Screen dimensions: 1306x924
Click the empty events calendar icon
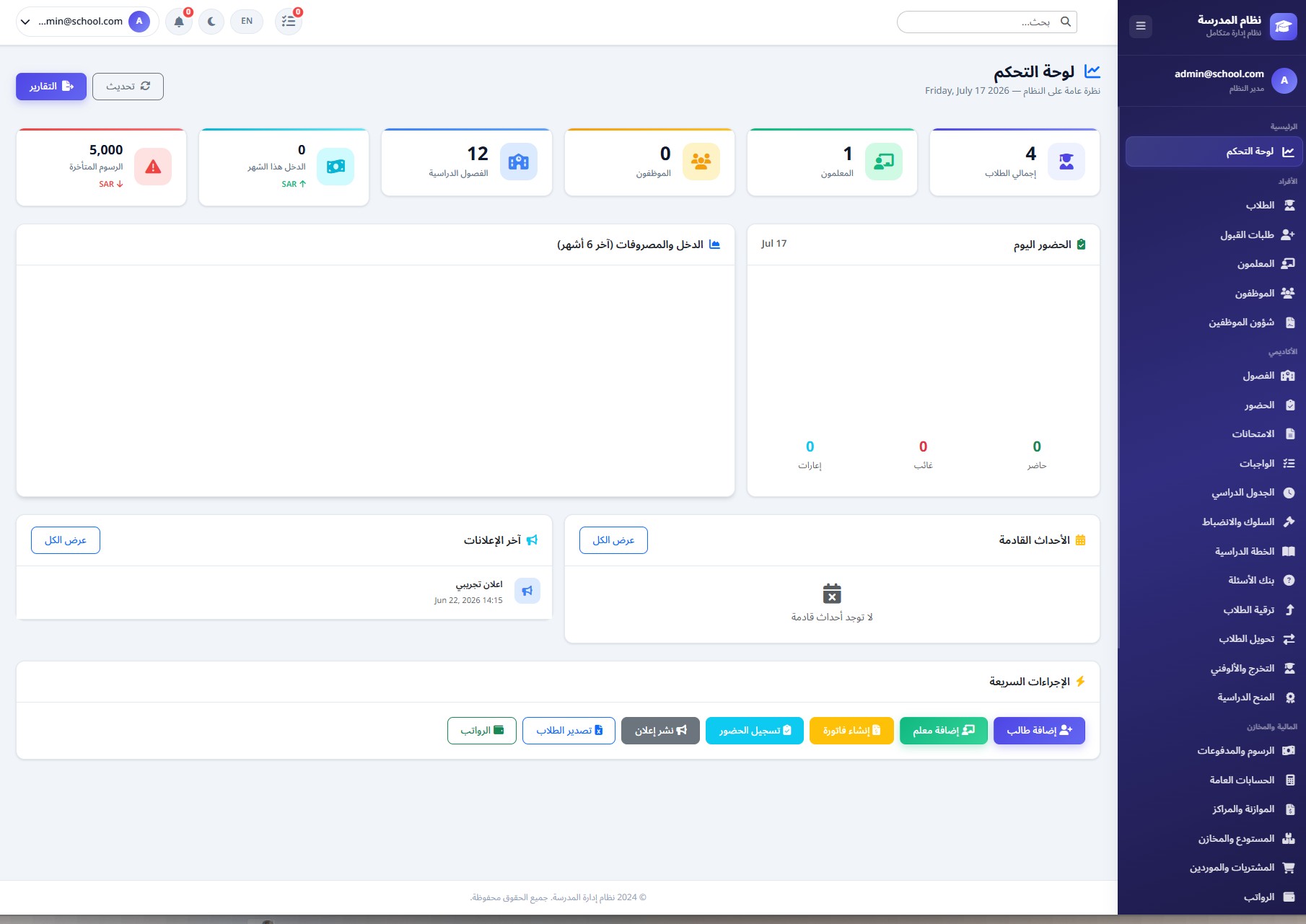tap(832, 594)
